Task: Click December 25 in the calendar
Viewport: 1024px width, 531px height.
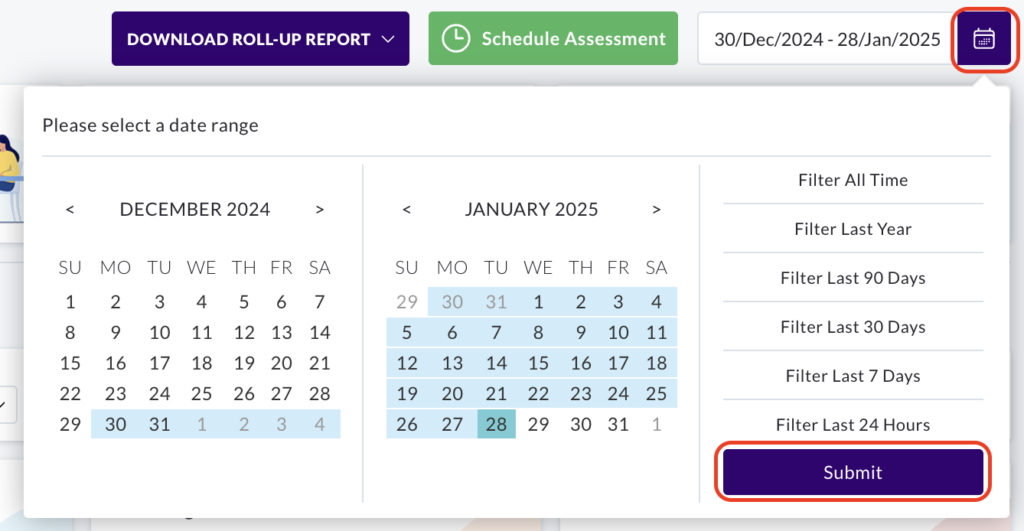Action: pos(202,393)
